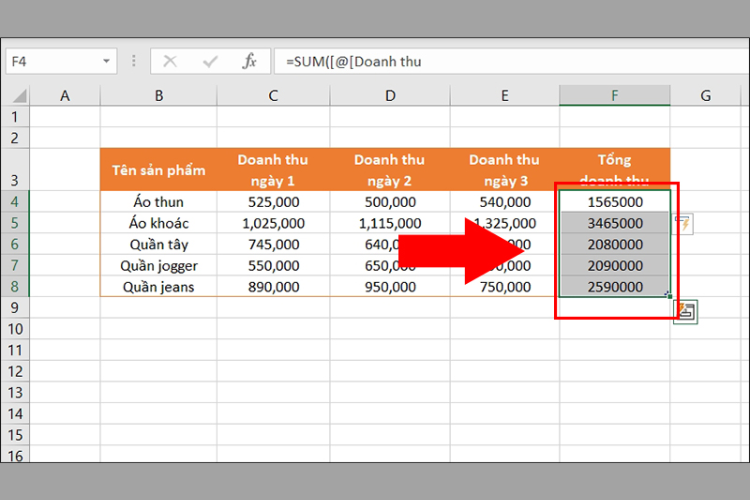Select row 2 header

(x=15, y=138)
